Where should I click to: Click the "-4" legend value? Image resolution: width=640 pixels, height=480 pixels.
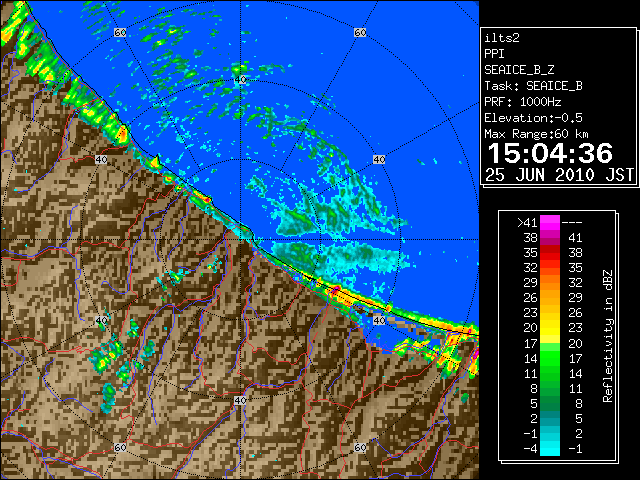pyautogui.click(x=530, y=449)
